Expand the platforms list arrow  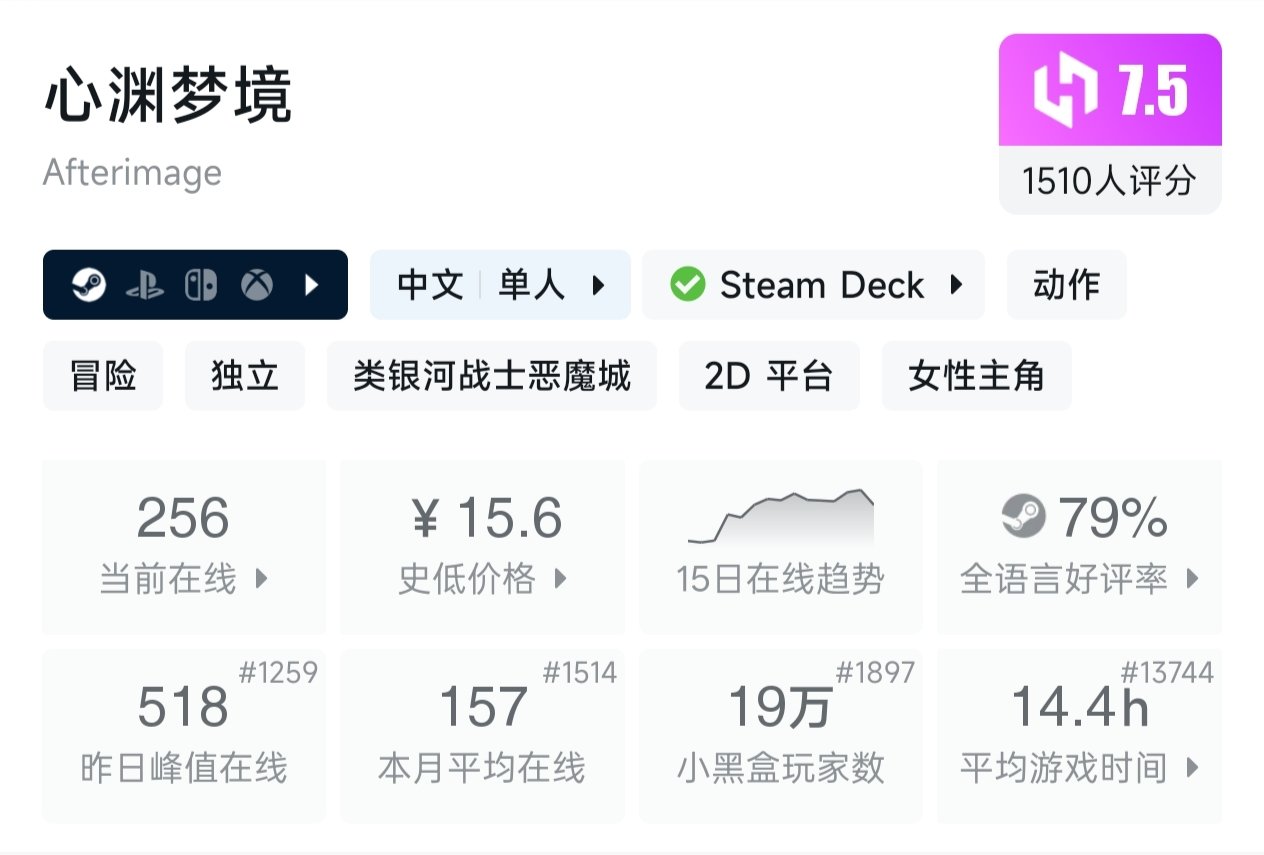pyautogui.click(x=311, y=286)
